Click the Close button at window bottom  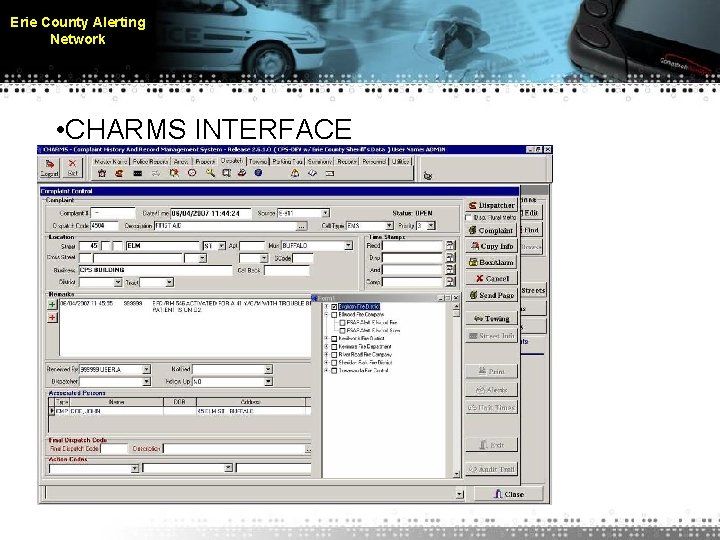[x=508, y=494]
